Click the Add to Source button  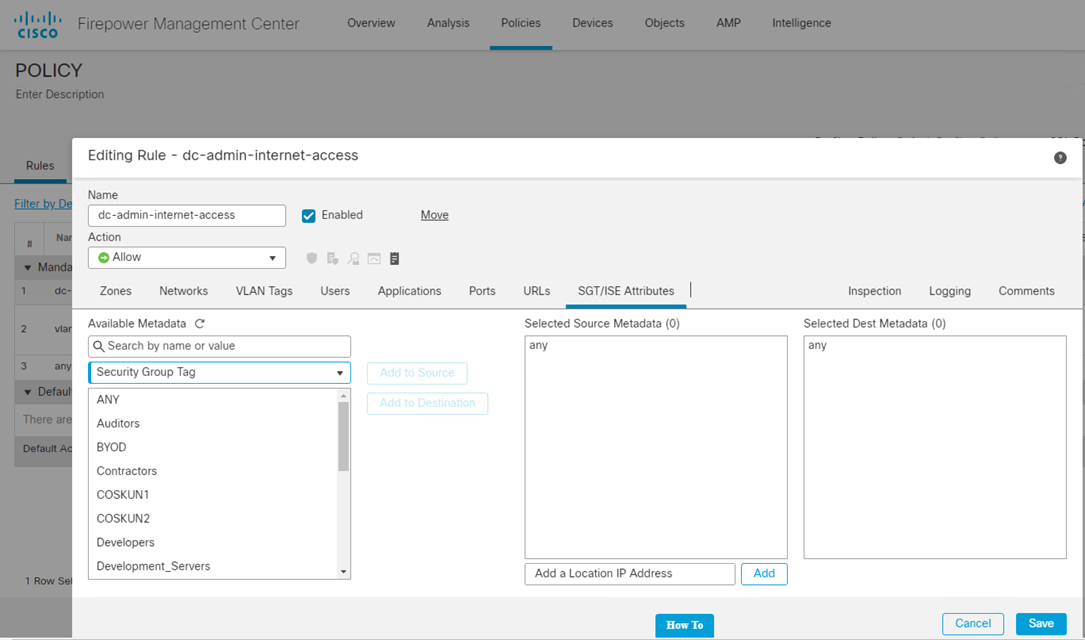tap(417, 373)
